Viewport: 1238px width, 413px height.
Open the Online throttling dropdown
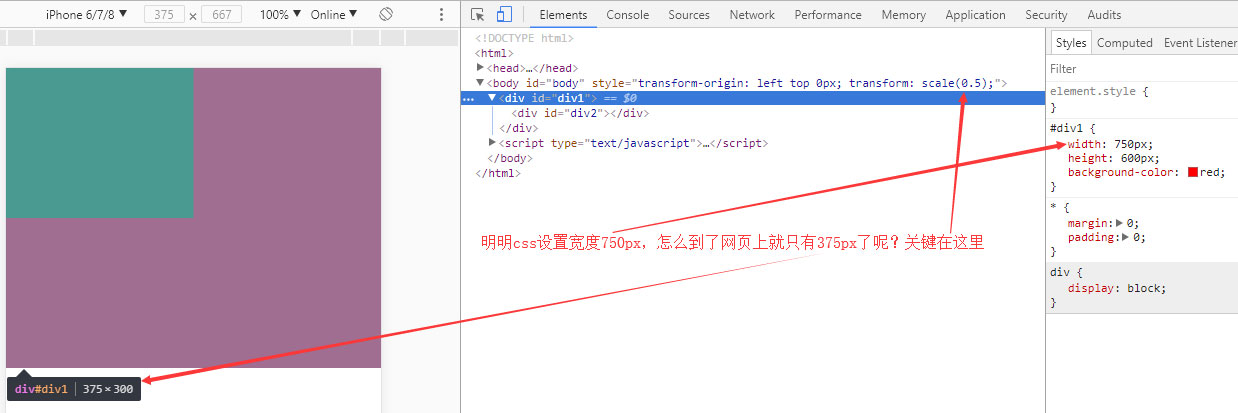[334, 15]
